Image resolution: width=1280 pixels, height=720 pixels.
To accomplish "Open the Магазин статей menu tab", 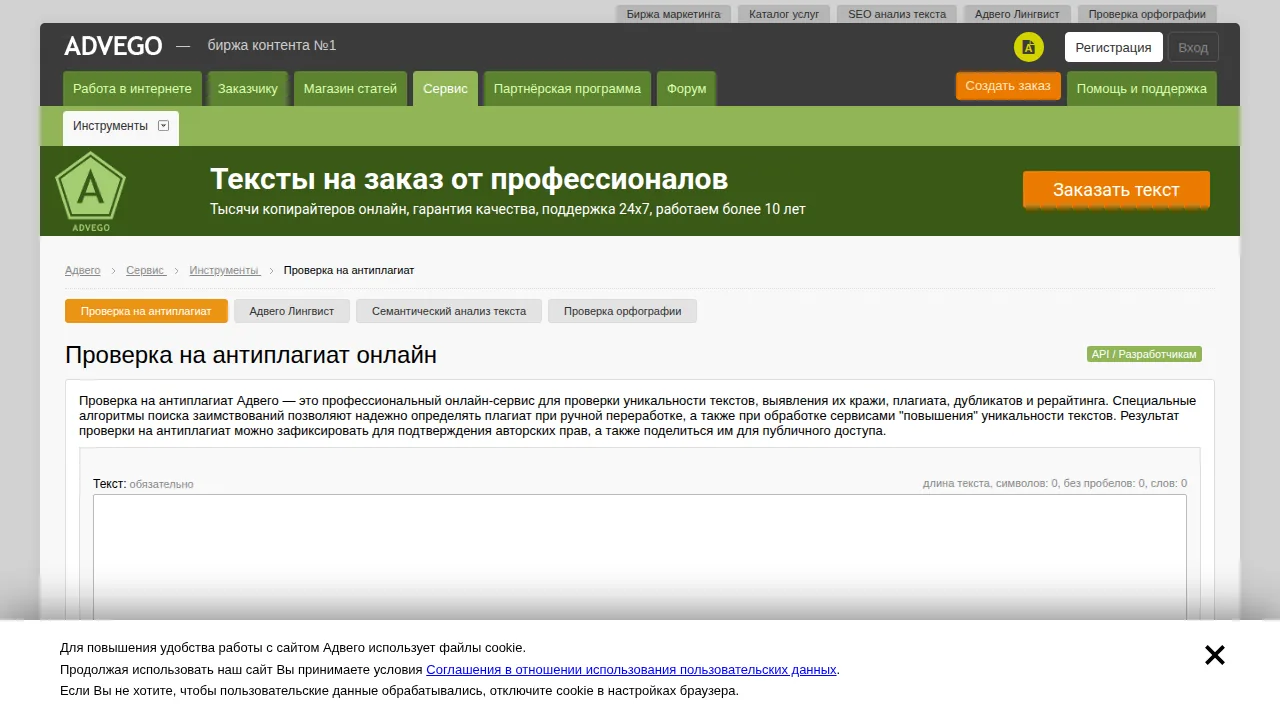I will click(350, 89).
